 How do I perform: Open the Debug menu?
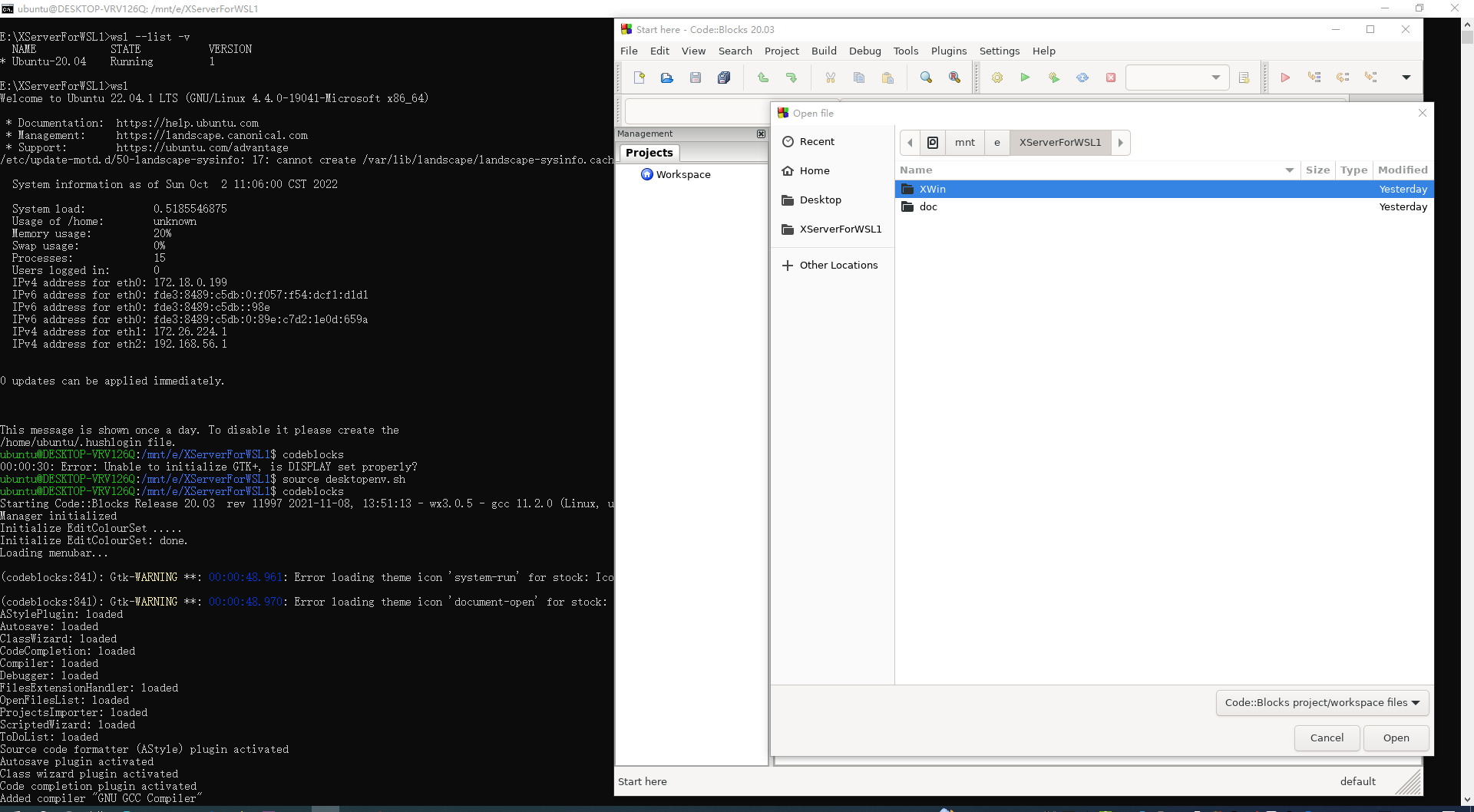coord(864,51)
